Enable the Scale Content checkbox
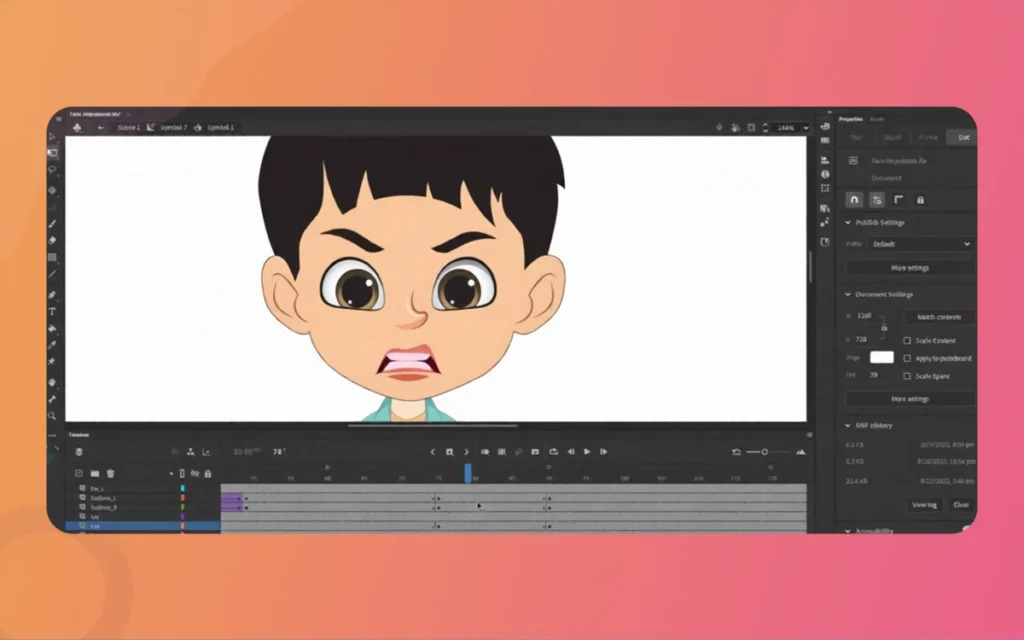The image size is (1024, 640). pyautogui.click(x=907, y=341)
